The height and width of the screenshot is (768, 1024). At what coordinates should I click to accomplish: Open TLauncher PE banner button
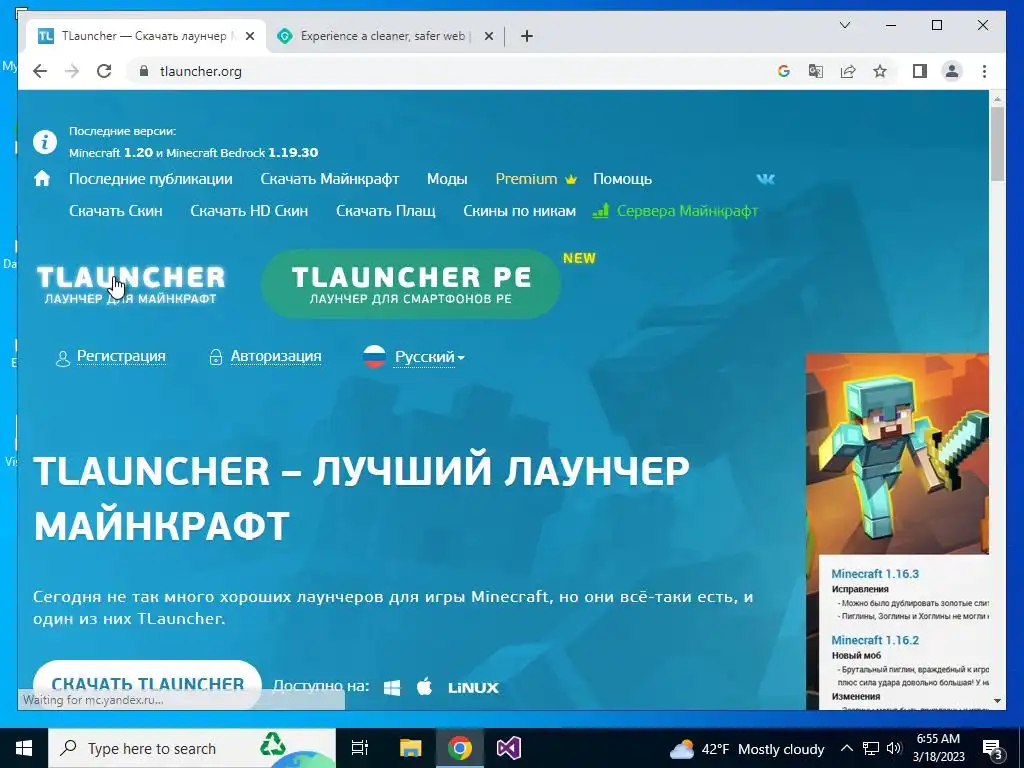pos(411,283)
